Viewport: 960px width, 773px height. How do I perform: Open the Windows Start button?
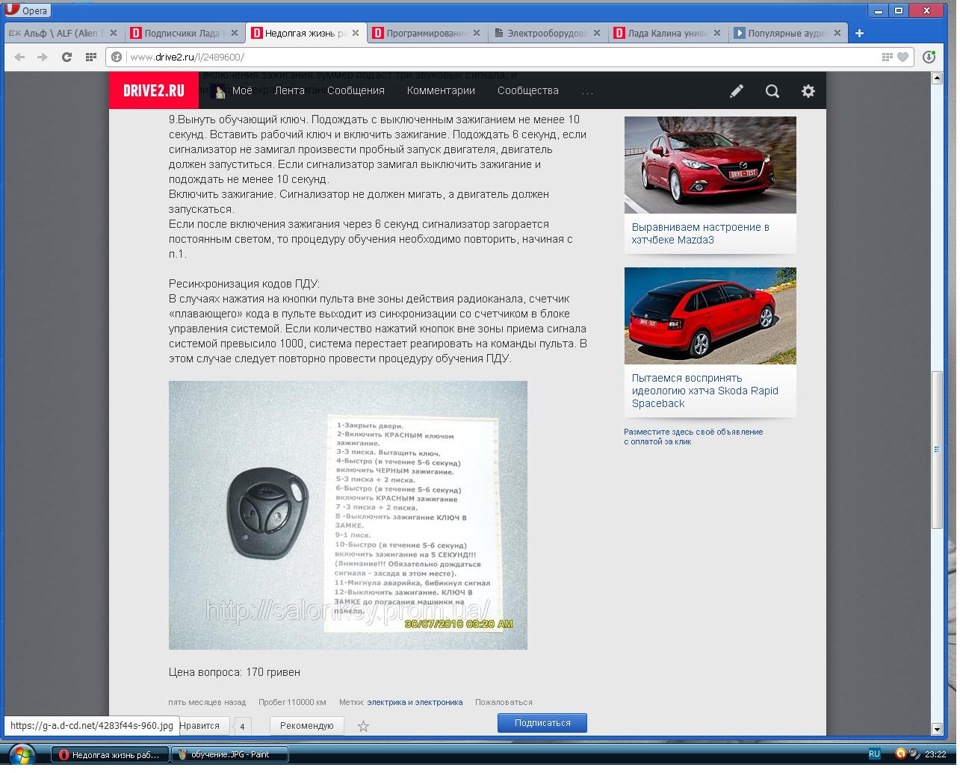click(21, 755)
